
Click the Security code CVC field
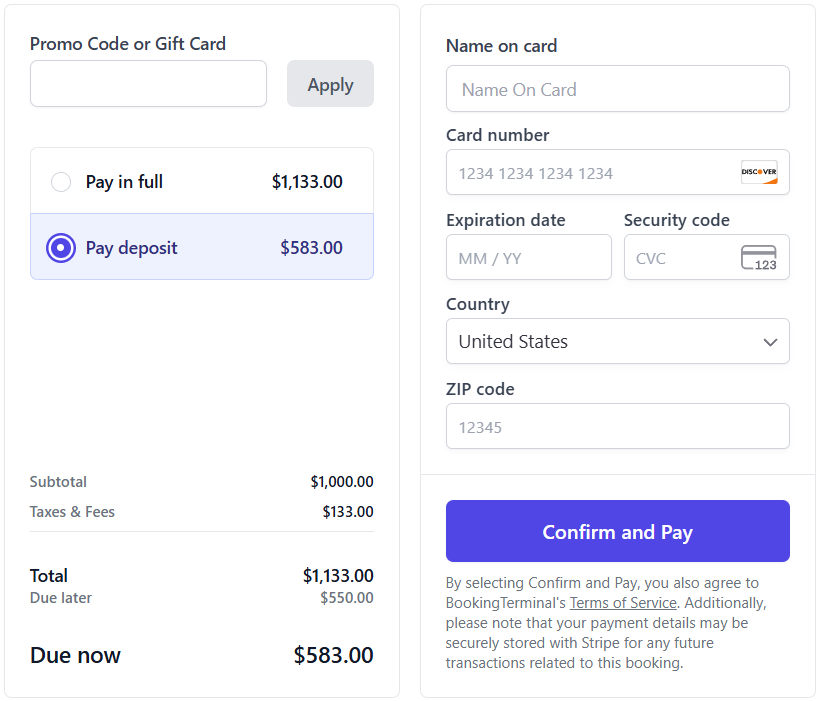click(682, 258)
